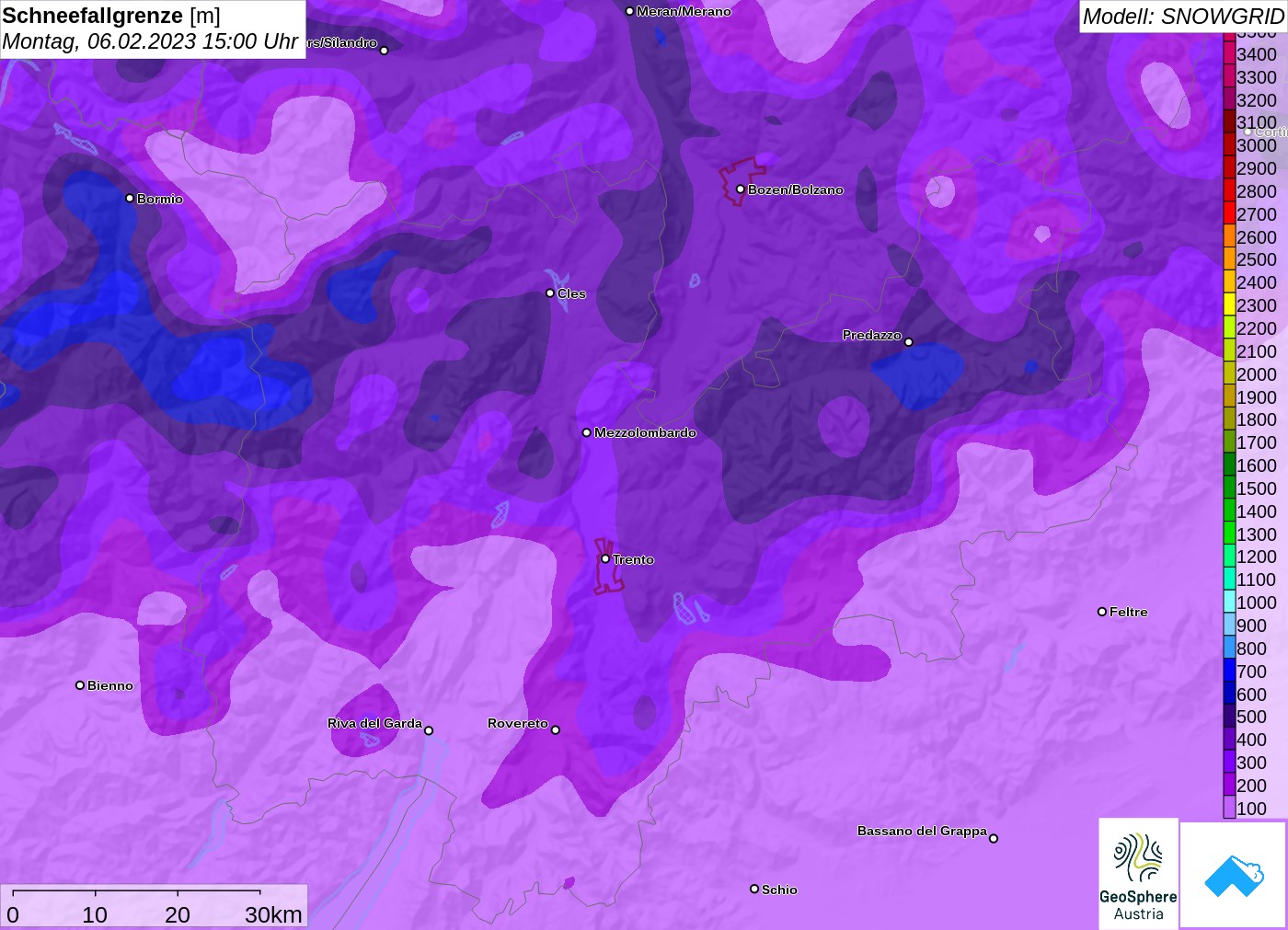Select the 1800 legend color swatch

tap(1229, 419)
